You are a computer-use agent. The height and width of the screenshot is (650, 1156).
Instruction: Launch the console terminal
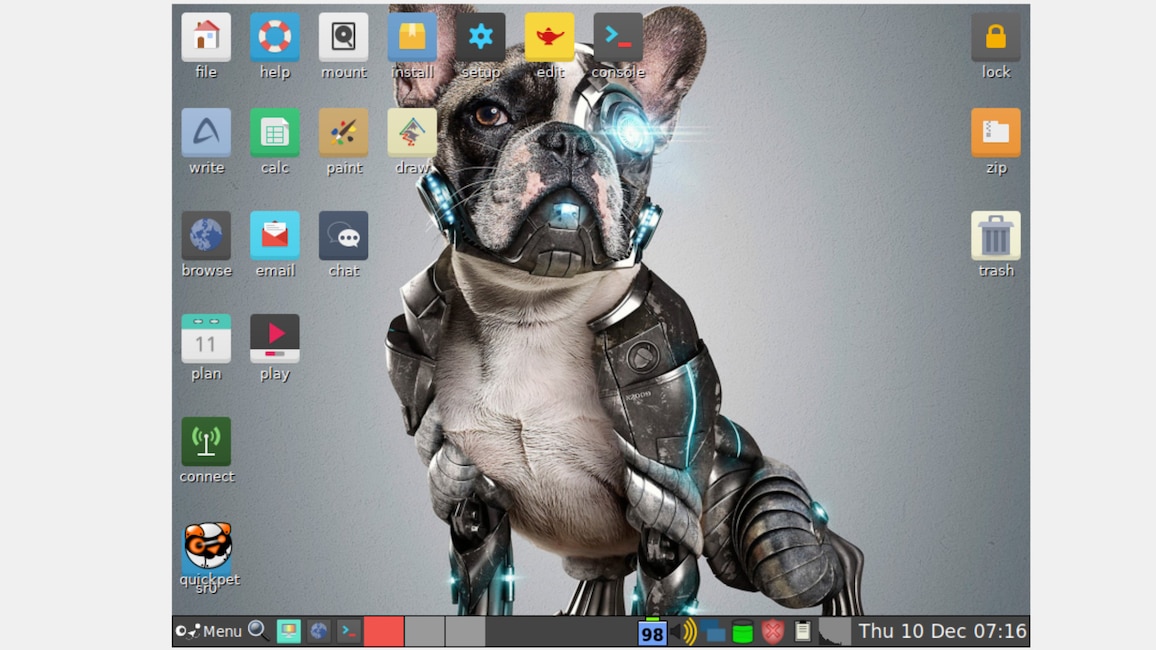click(618, 36)
